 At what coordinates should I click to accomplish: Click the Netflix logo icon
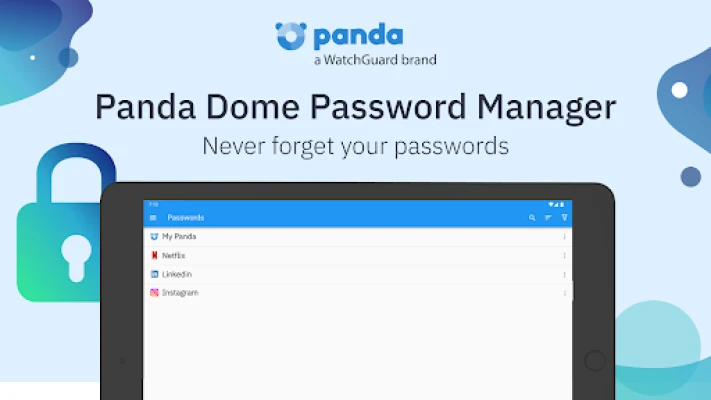[x=154, y=255]
